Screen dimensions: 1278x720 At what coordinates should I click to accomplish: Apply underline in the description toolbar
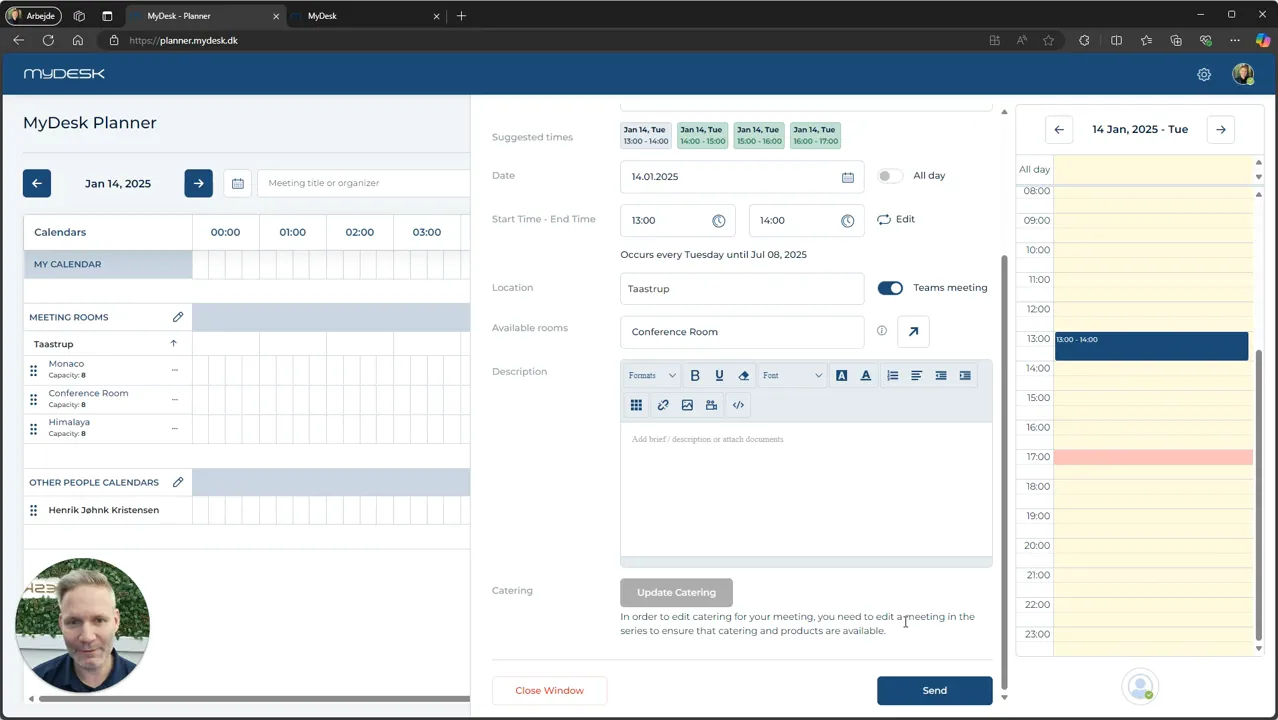[x=719, y=376]
